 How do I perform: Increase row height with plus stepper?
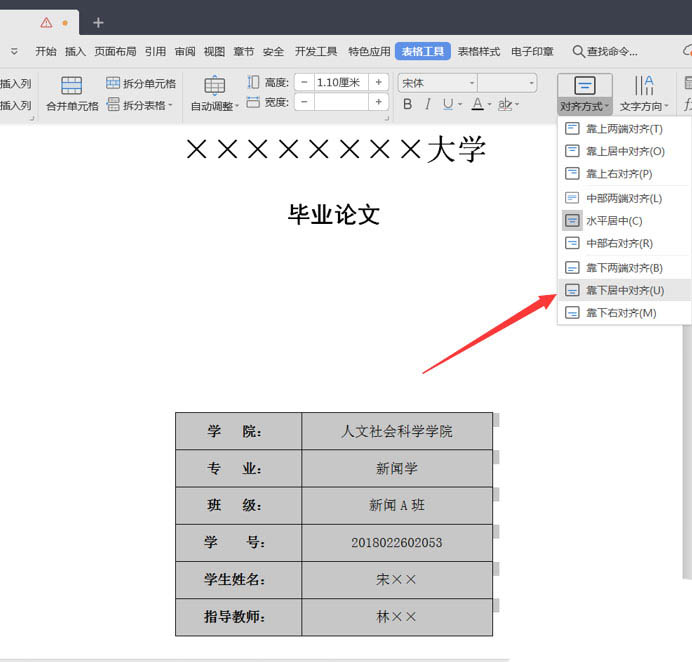point(379,82)
